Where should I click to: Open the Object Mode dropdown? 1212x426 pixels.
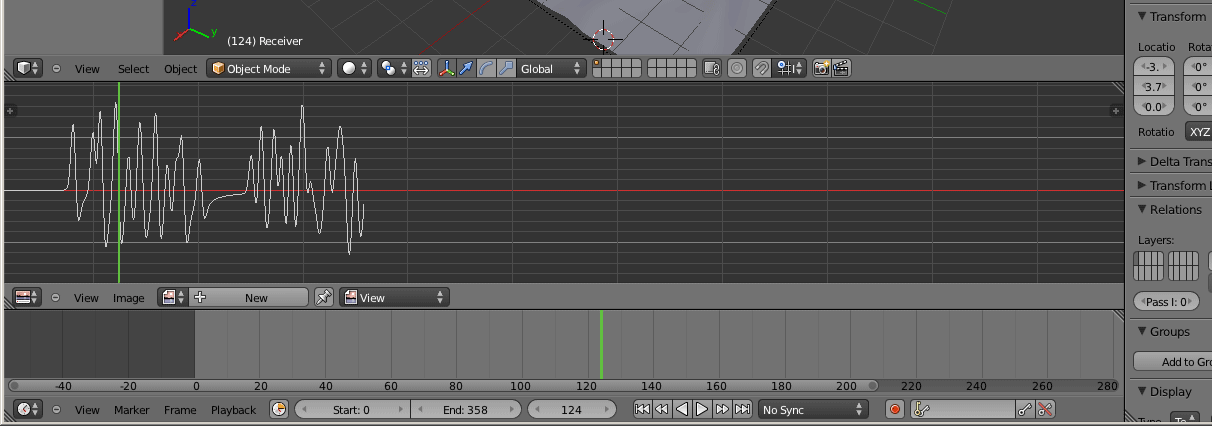tap(269, 69)
